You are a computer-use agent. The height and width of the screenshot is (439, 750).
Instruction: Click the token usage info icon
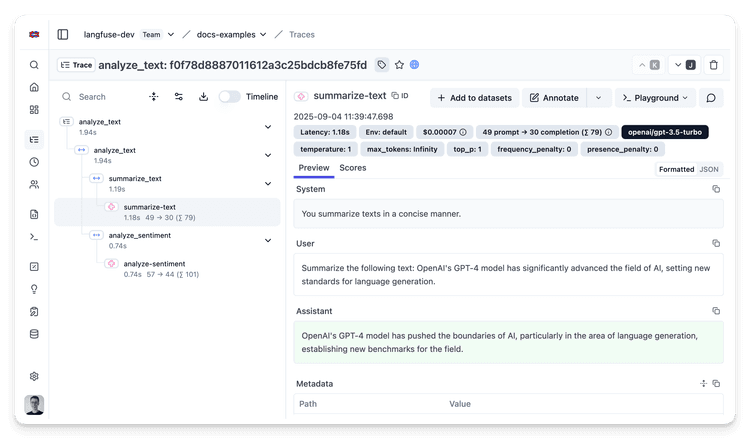pyautogui.click(x=608, y=132)
